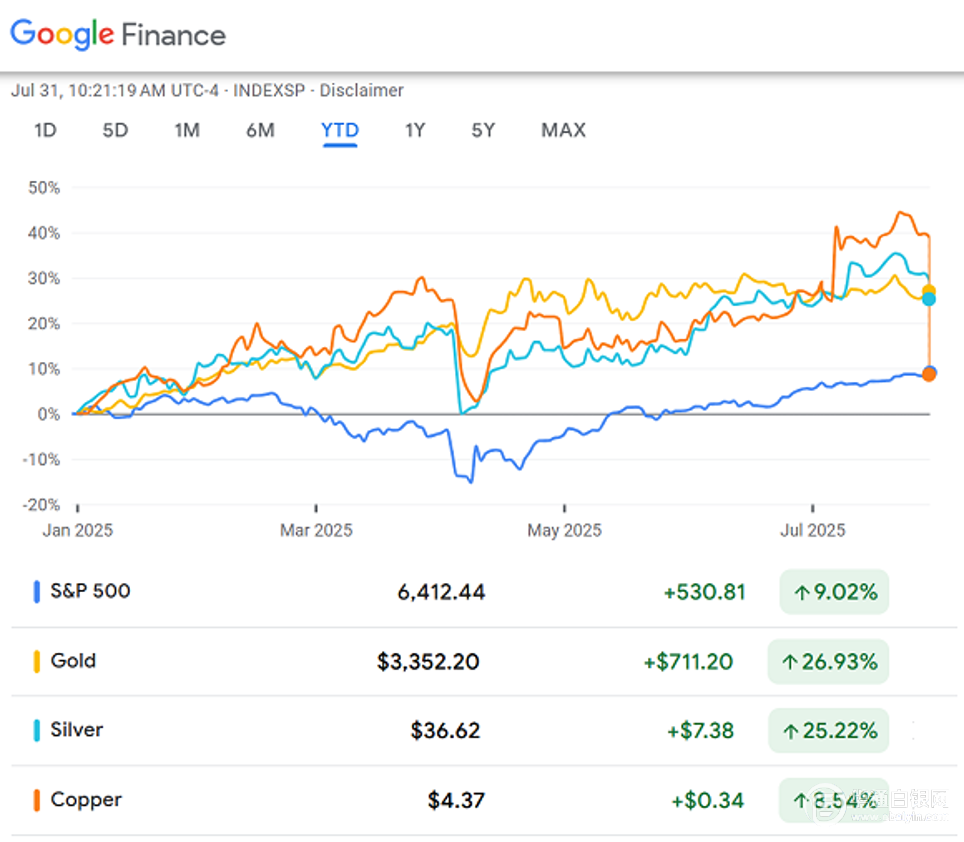964x842 pixels.
Task: Click the Google Finance logo
Action: pos(118,34)
